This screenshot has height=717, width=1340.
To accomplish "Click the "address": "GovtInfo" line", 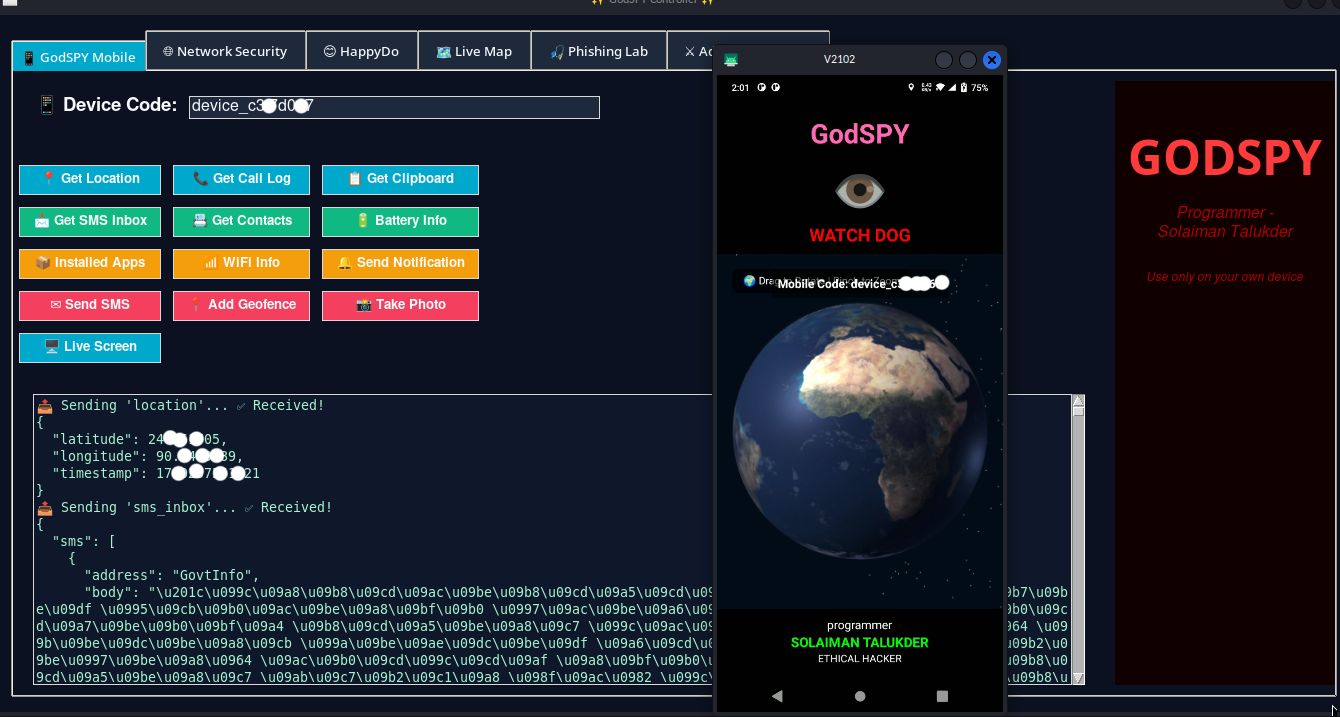I will (x=172, y=576).
